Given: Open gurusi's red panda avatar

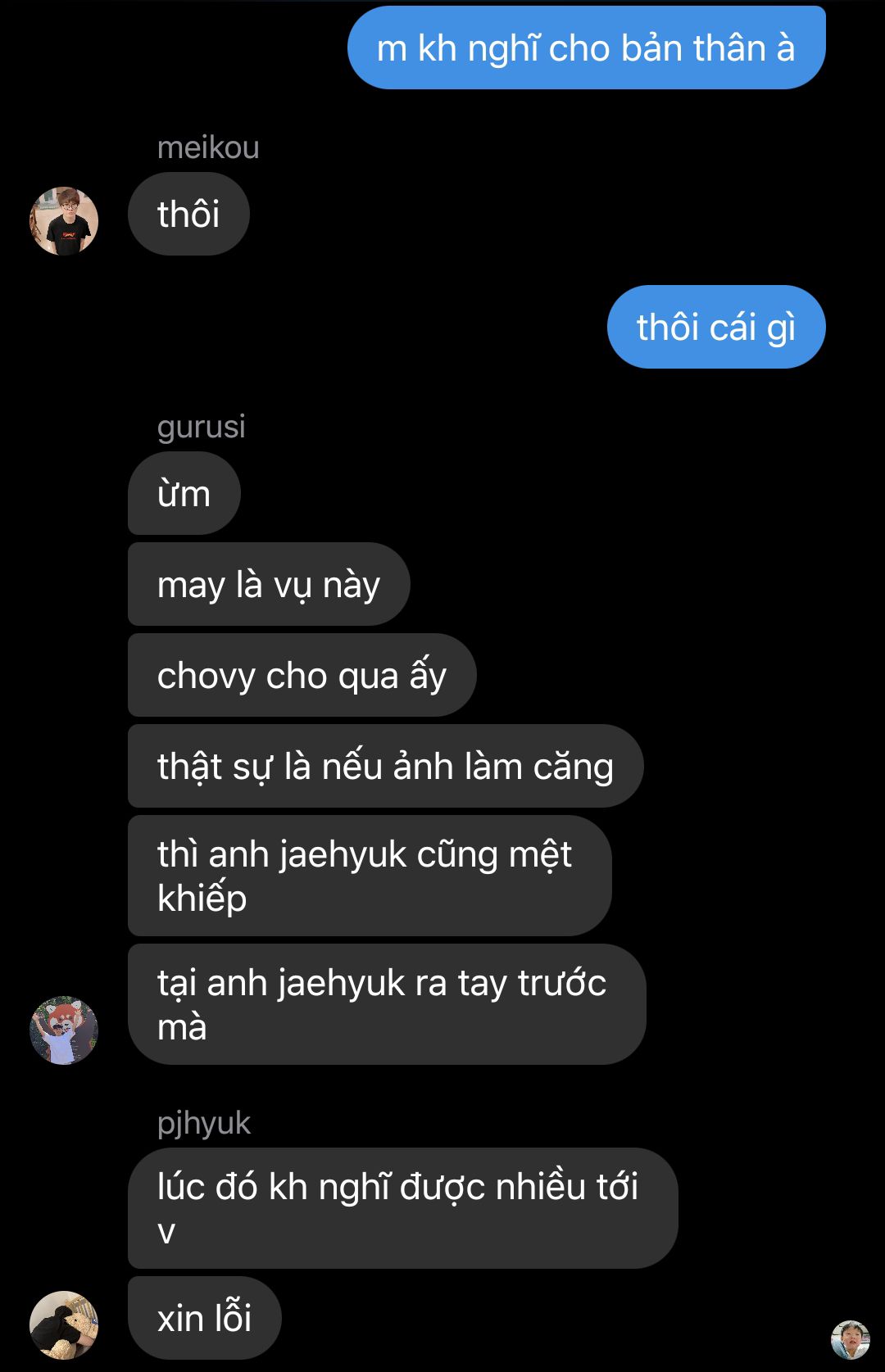Looking at the screenshot, I should [x=64, y=1030].
